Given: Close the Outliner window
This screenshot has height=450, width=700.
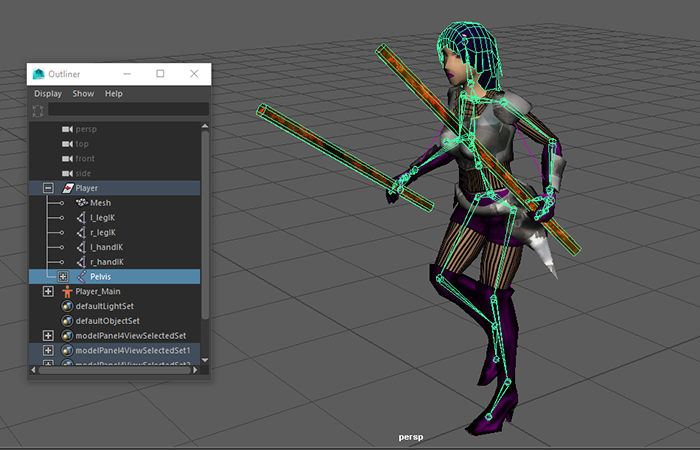Looking at the screenshot, I should [194, 74].
